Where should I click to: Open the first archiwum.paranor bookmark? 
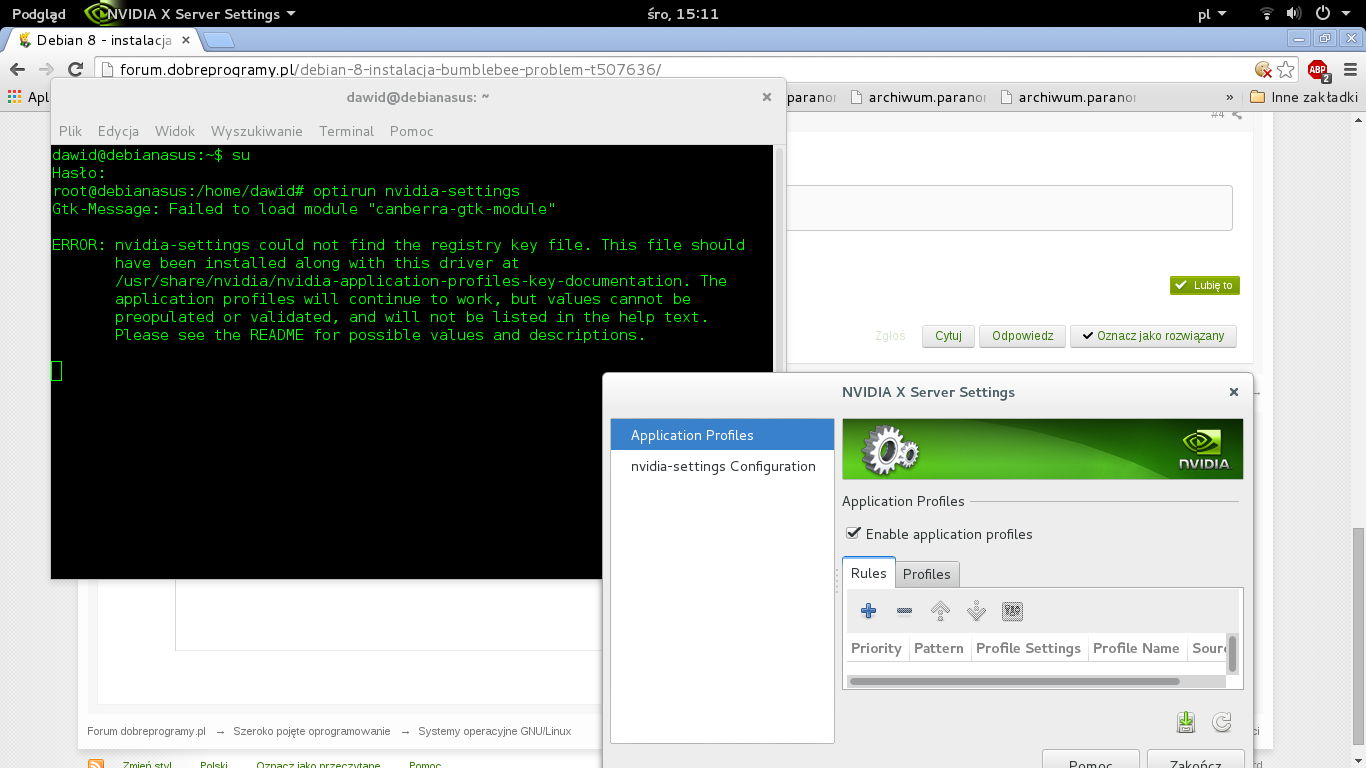point(919,97)
